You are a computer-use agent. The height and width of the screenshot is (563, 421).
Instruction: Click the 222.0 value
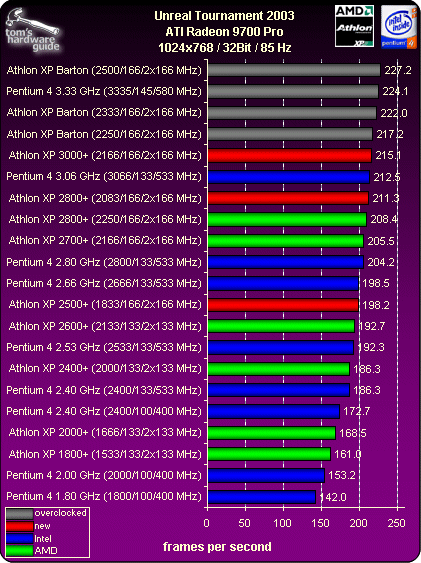click(394, 113)
